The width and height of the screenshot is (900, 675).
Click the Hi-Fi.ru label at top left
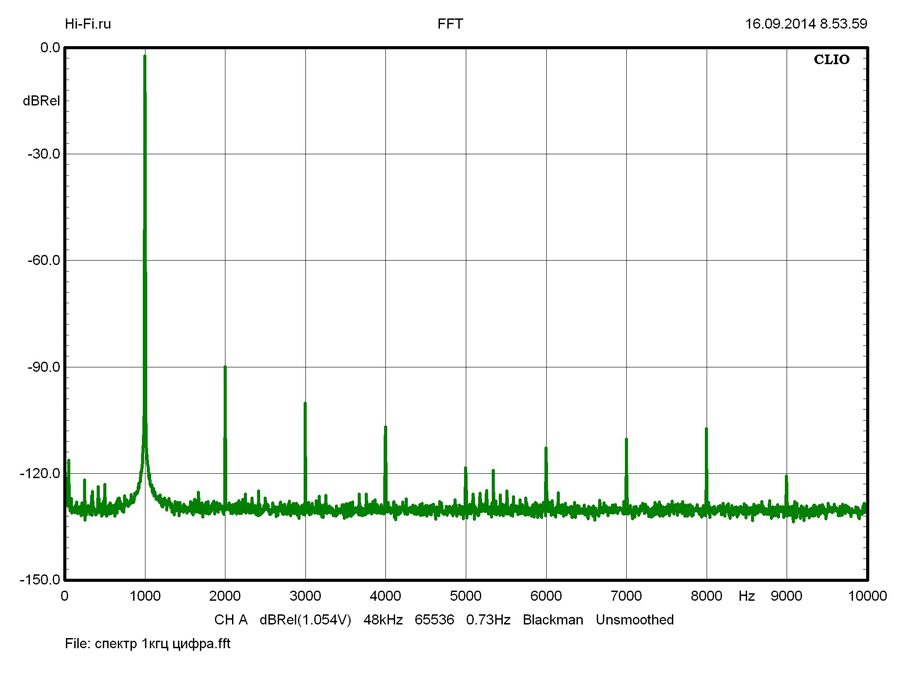88,24
